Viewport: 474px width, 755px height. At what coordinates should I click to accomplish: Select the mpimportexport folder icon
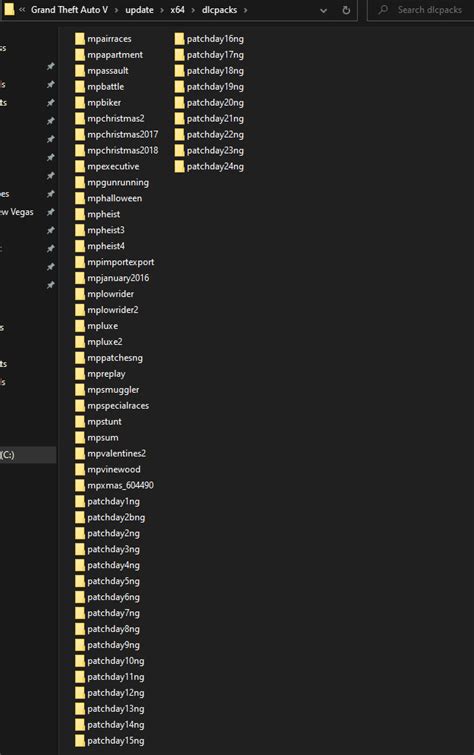80,261
